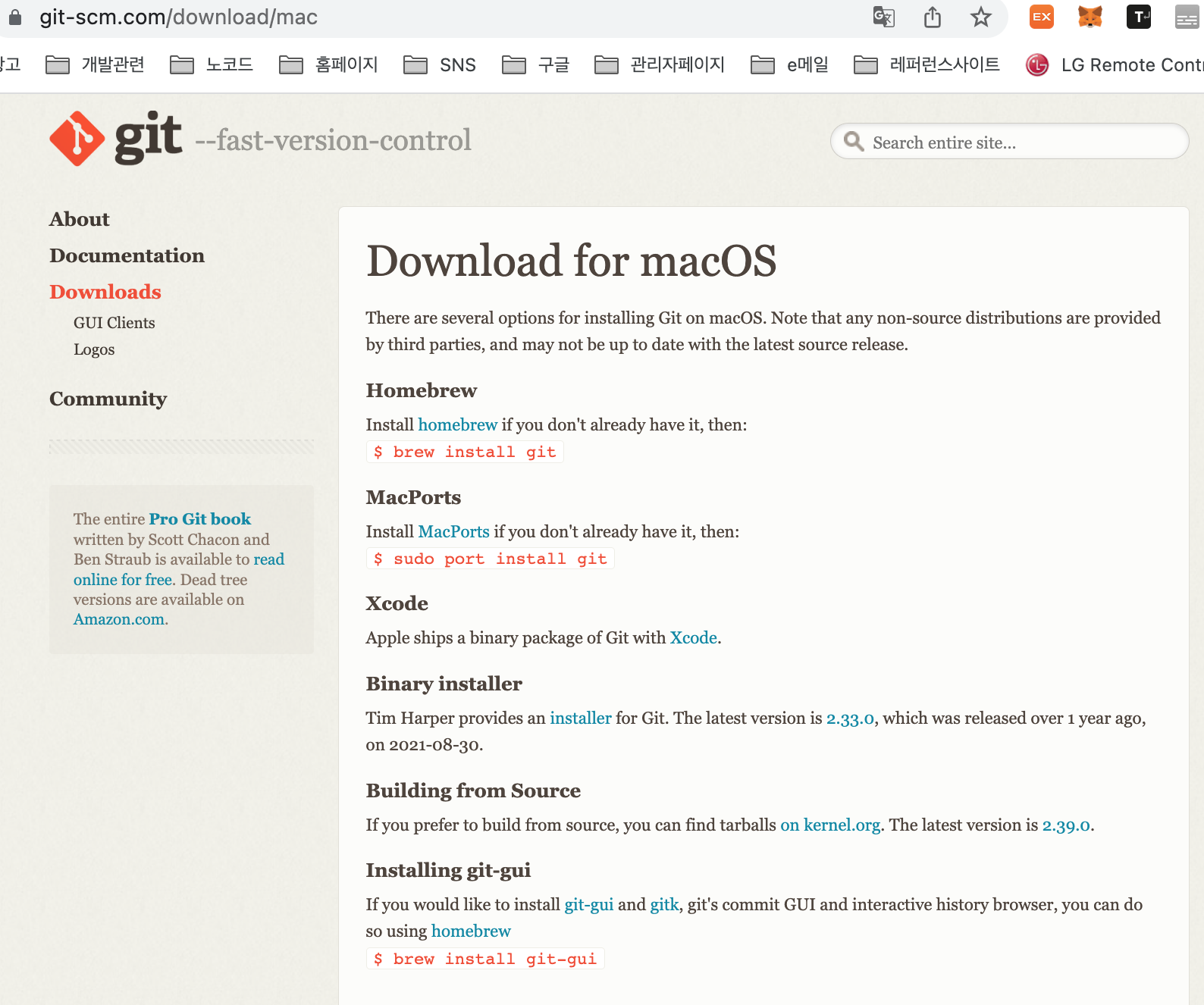Open the on kernel.org tarballs link
The height and width of the screenshot is (1005, 1204).
point(831,825)
